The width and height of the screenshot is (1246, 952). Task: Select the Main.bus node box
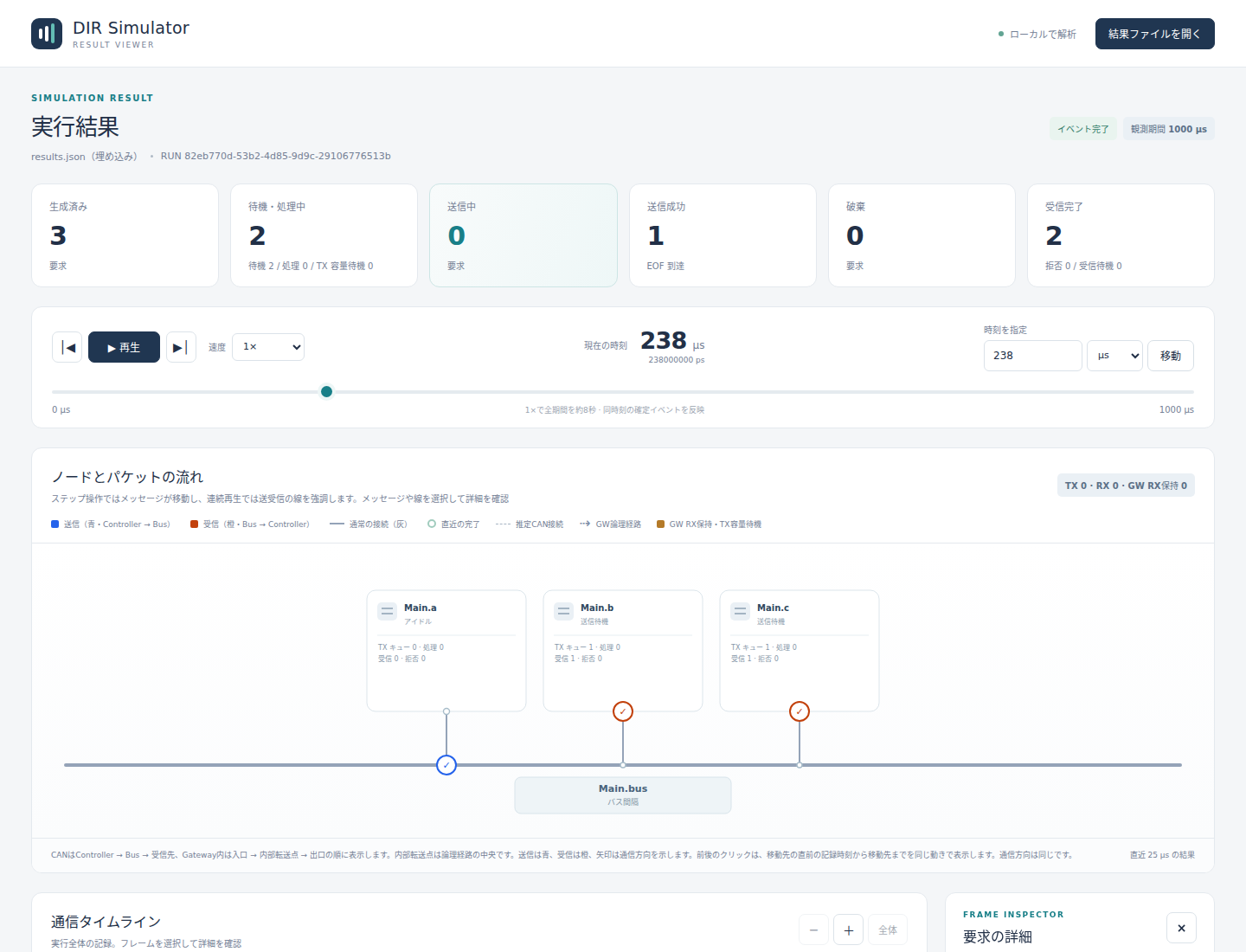(623, 795)
